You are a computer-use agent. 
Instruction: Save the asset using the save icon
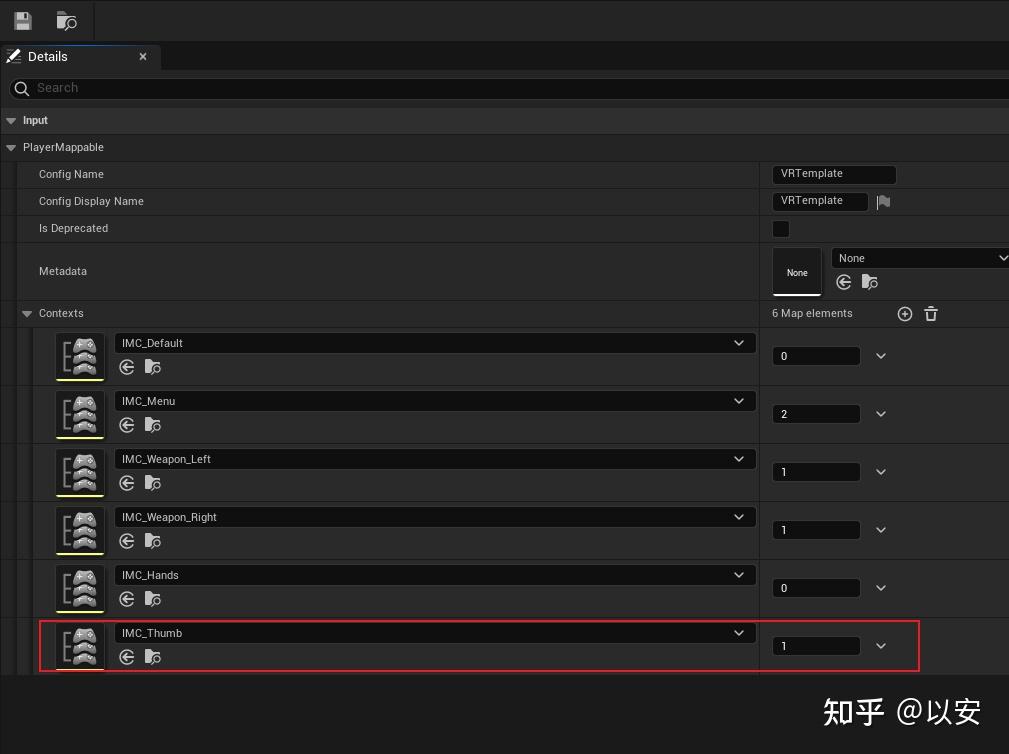click(22, 20)
